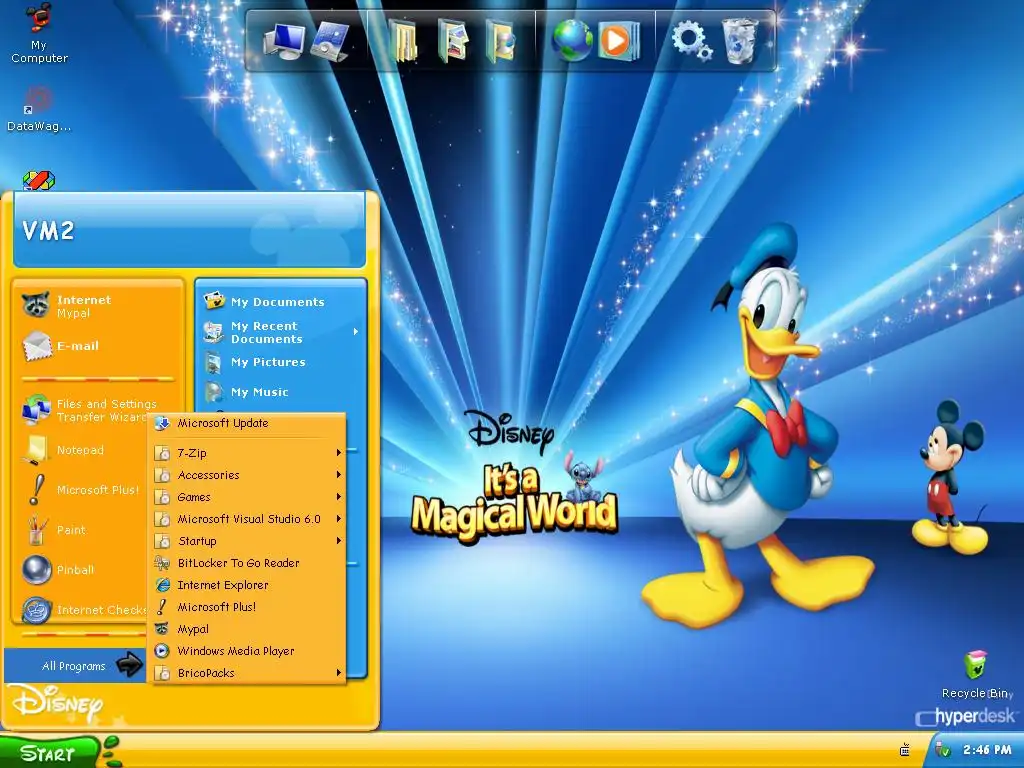Launch Windows Media Player
The image size is (1024, 768).
point(248,651)
